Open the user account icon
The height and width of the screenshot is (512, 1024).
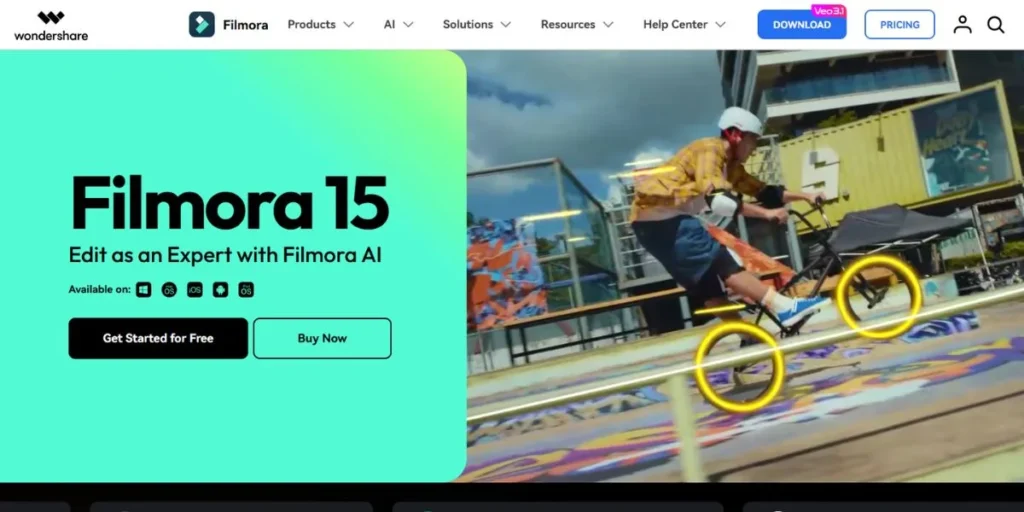tap(962, 25)
